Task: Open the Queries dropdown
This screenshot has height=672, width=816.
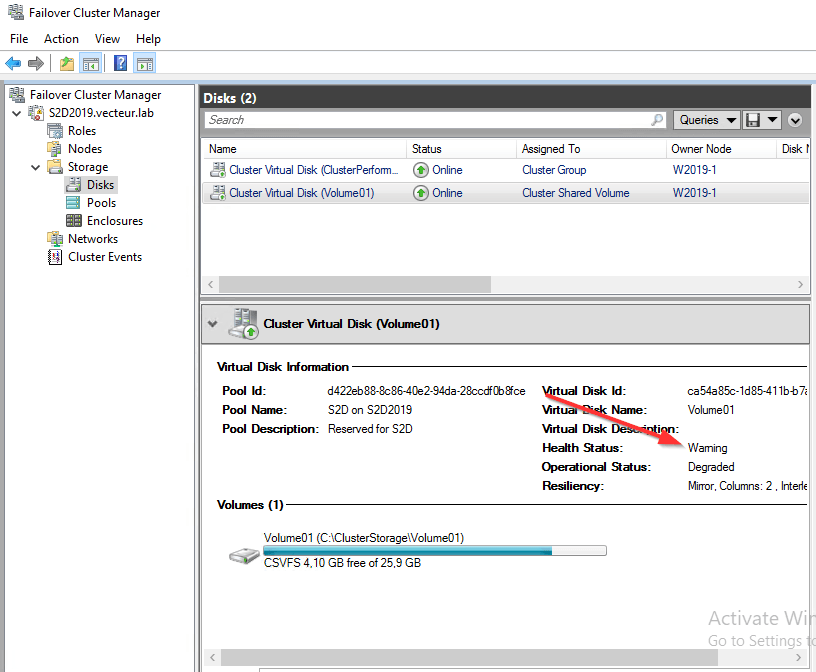Action: [x=706, y=120]
